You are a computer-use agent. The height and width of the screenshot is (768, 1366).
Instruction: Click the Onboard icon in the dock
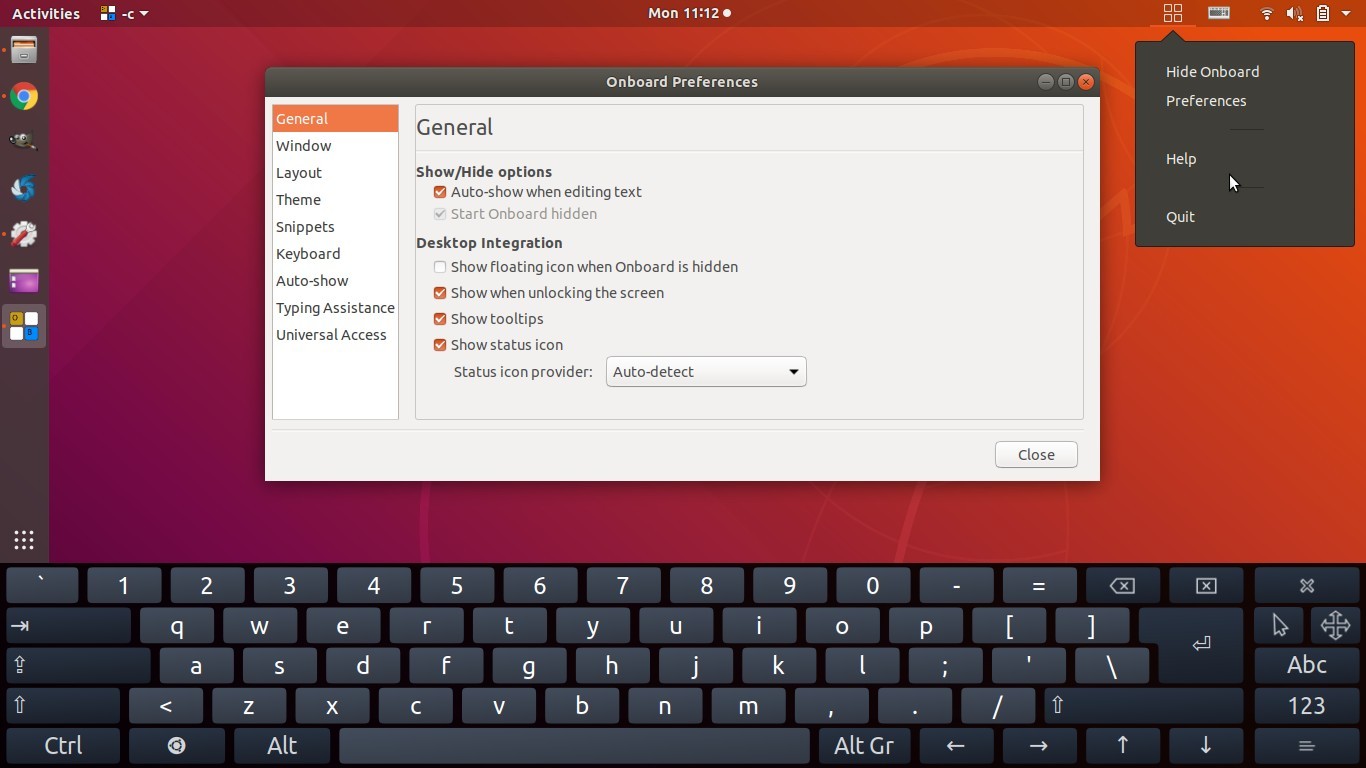[24, 326]
